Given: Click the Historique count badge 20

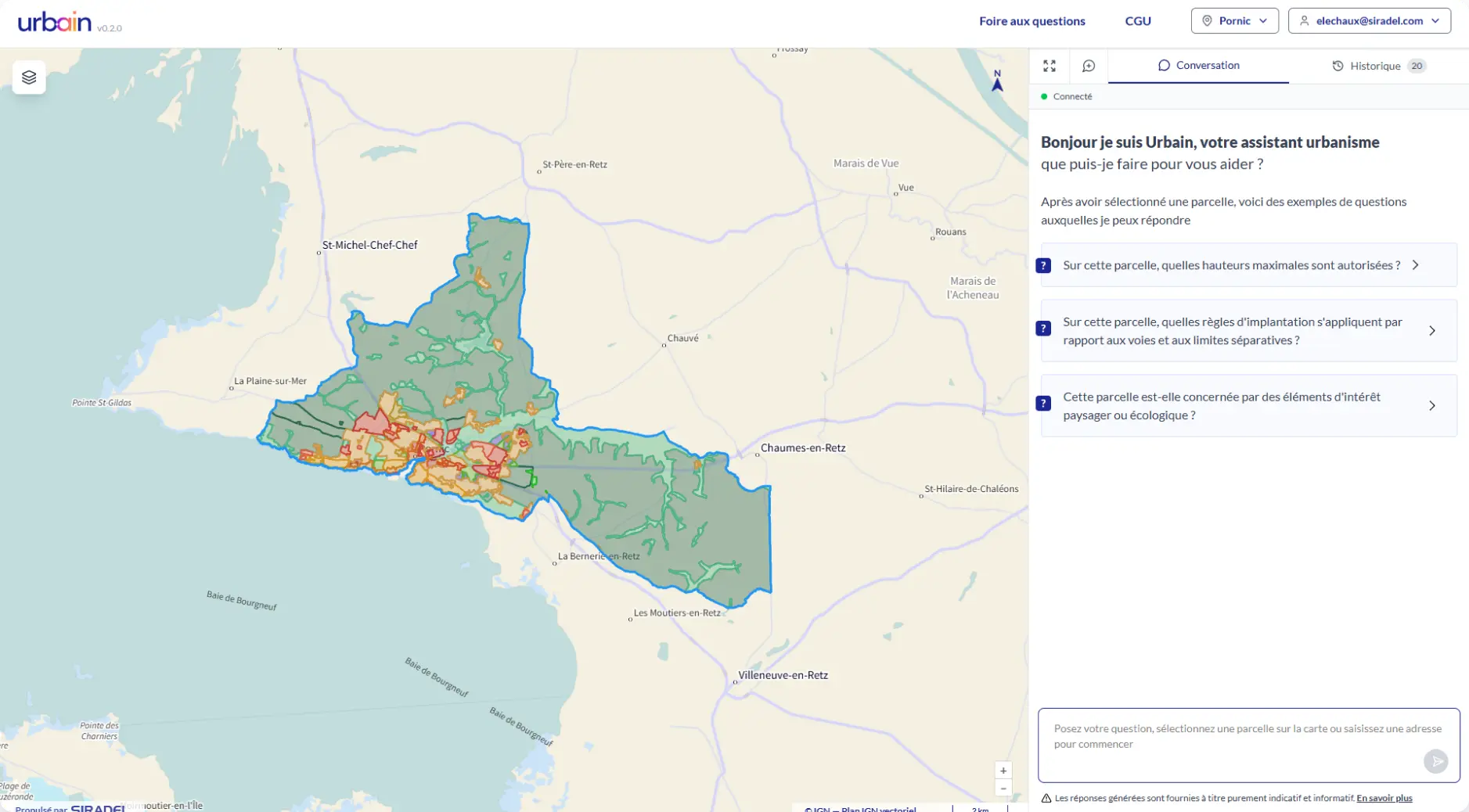Looking at the screenshot, I should tap(1417, 66).
